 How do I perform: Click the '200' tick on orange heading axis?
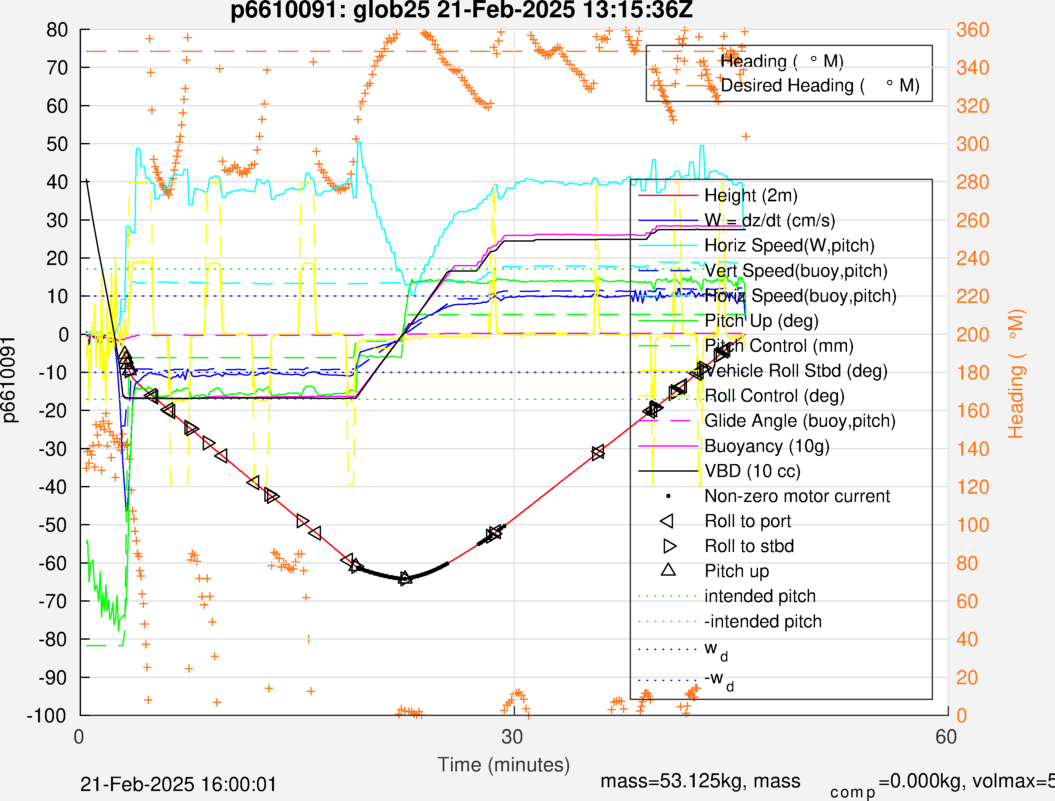pos(973,335)
